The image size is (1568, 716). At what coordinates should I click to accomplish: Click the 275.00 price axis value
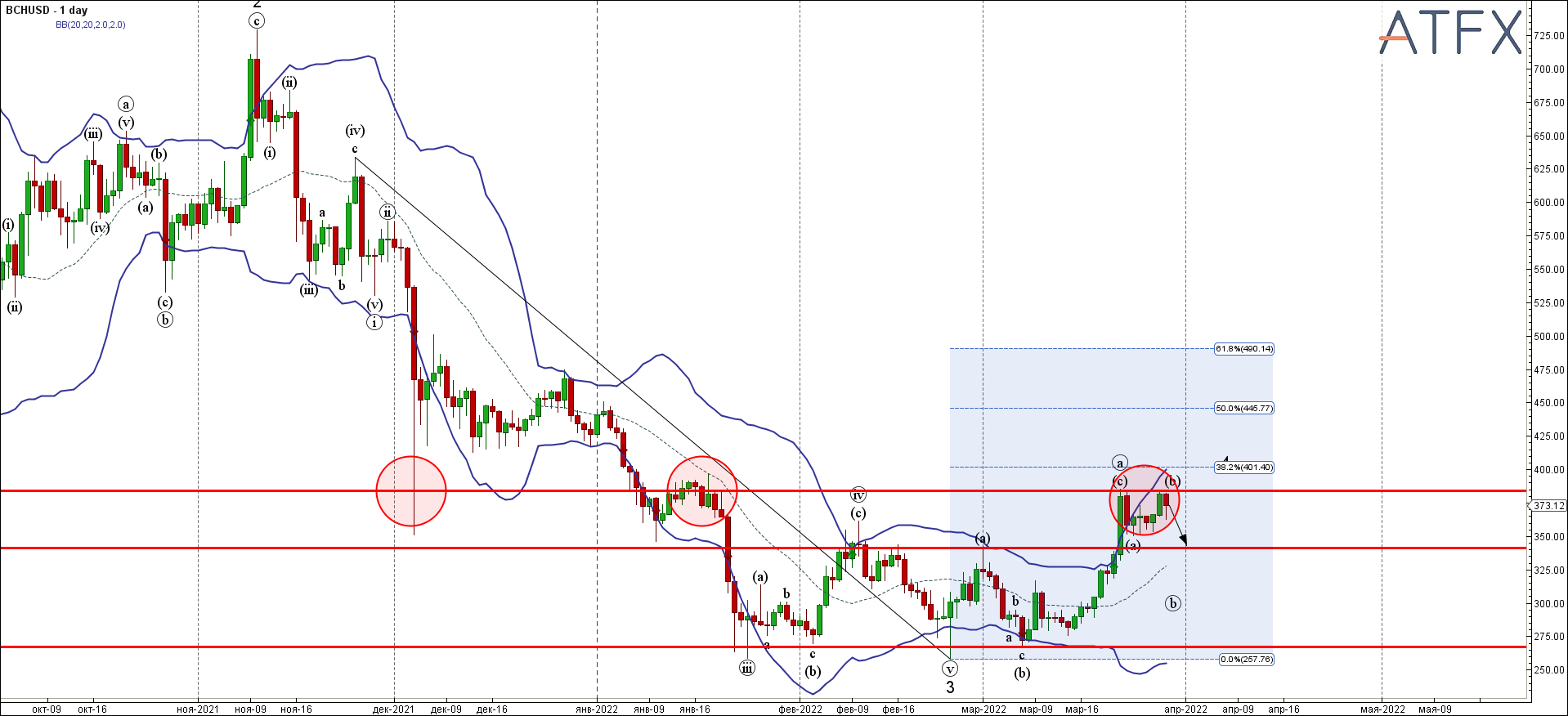coord(1549,637)
